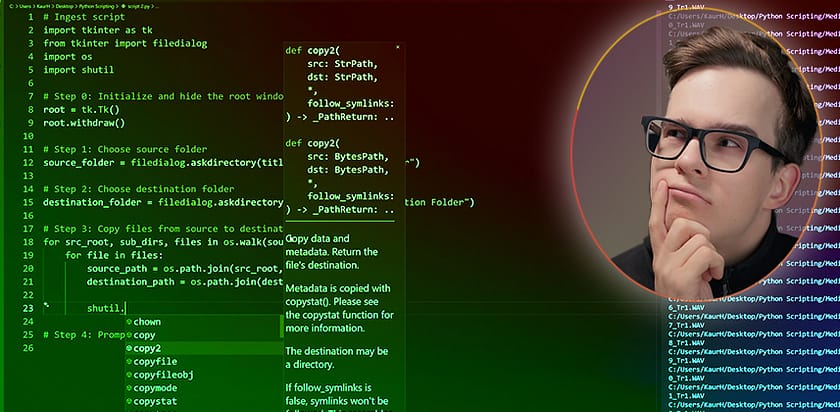Click the 'for file in files:' line
Image resolution: width=840 pixels, height=412 pixels.
(x=114, y=255)
